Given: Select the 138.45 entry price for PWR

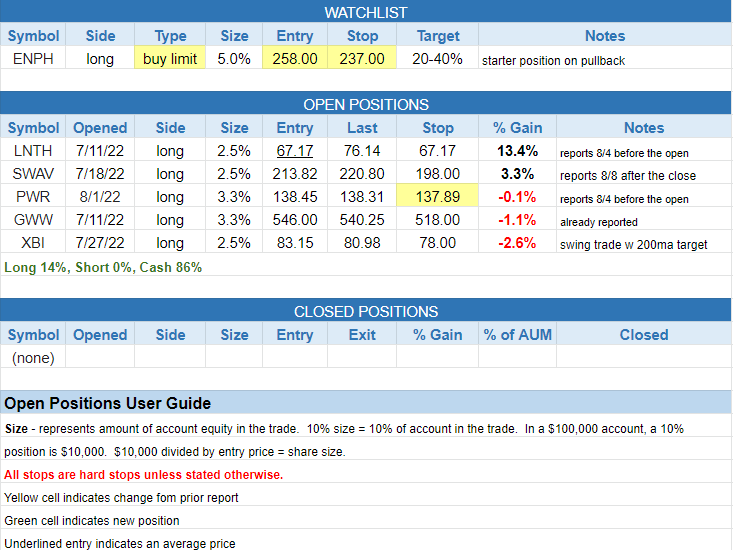Looking at the screenshot, I should (x=295, y=197).
